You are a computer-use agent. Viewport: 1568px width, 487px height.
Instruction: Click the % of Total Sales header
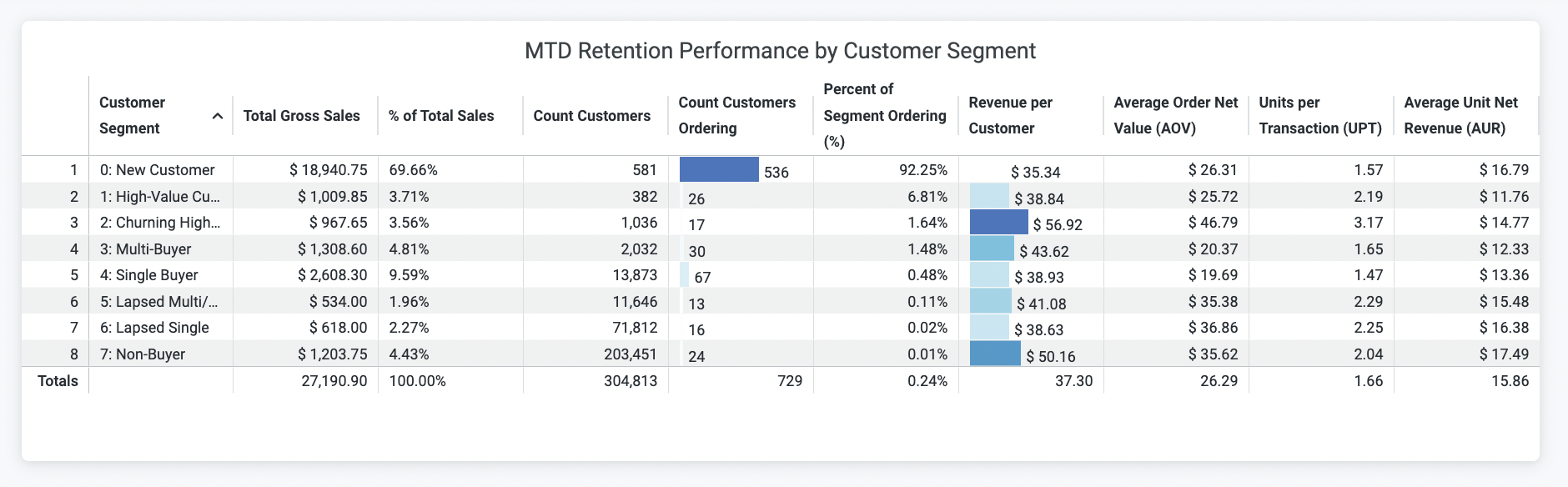441,116
